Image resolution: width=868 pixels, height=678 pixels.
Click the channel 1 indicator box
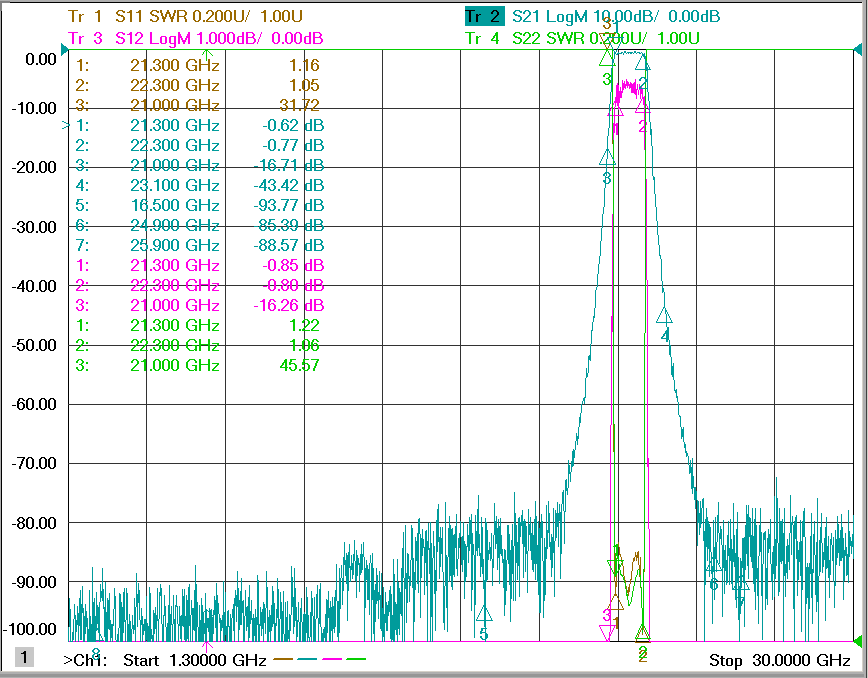24,658
